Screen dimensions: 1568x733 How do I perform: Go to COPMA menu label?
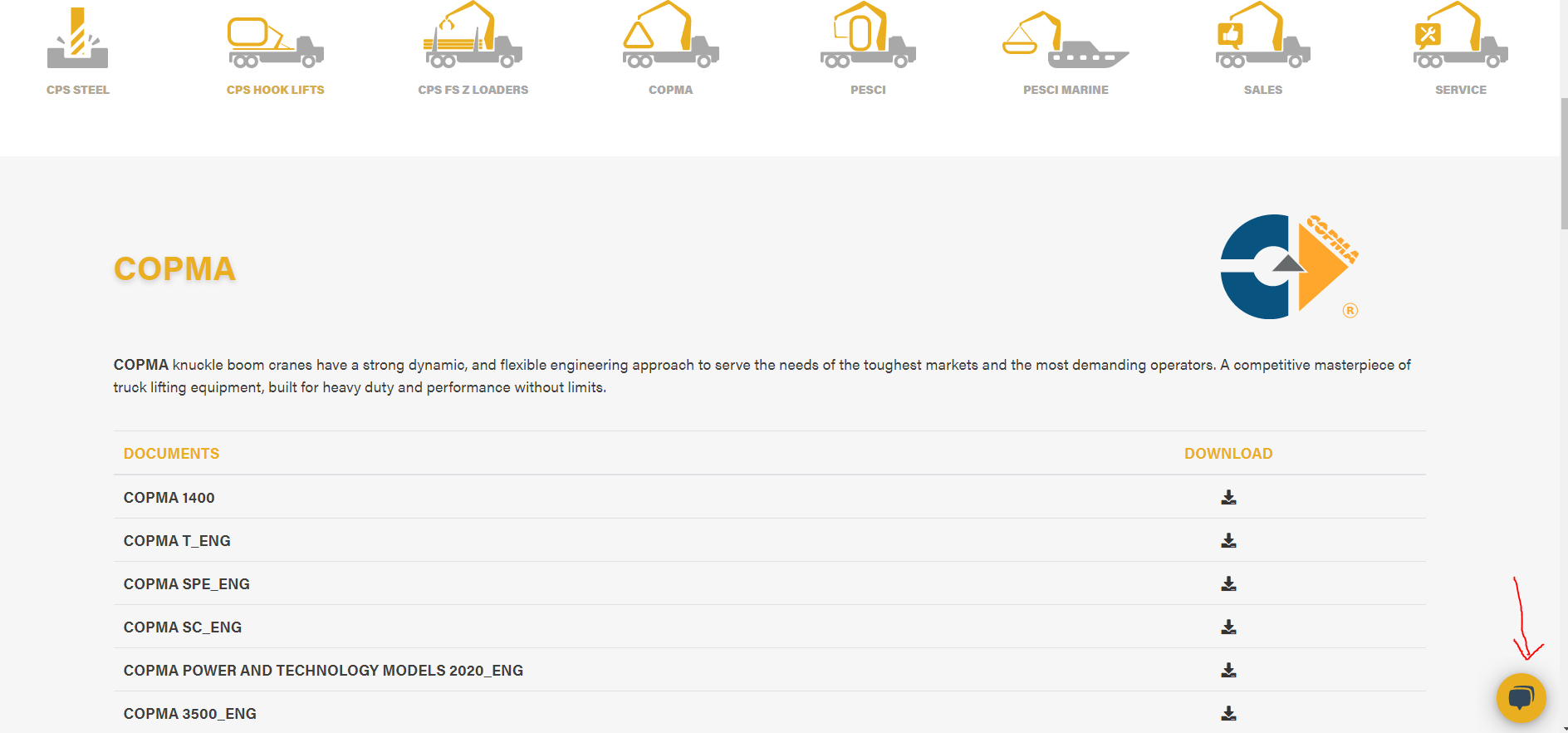click(x=670, y=90)
